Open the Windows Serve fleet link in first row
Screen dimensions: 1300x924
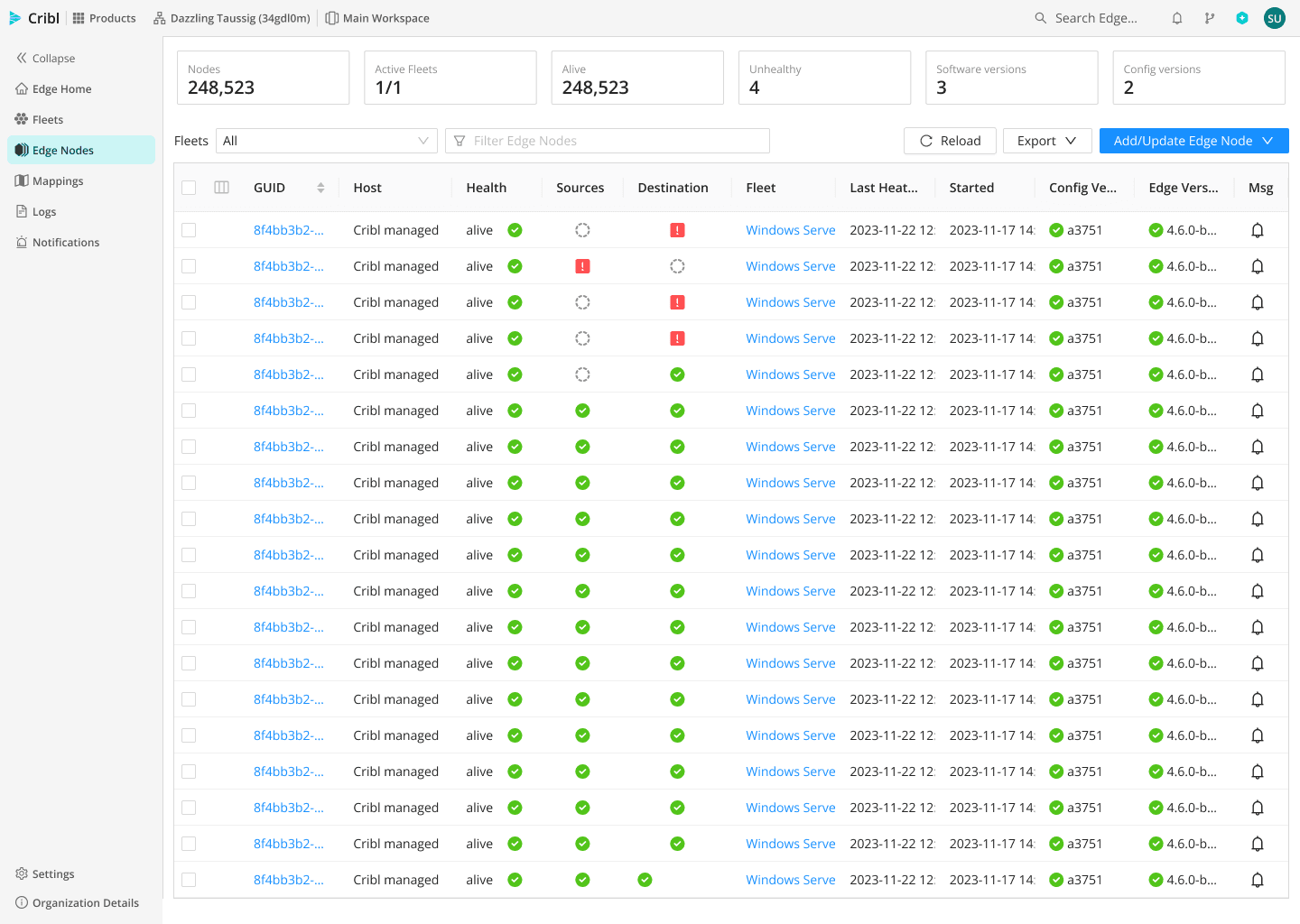pos(790,230)
